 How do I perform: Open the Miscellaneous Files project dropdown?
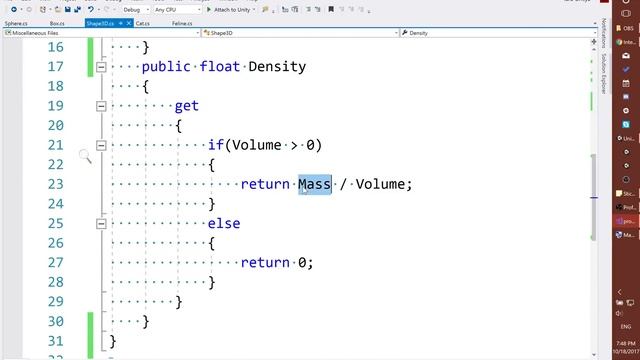(x=102, y=33)
